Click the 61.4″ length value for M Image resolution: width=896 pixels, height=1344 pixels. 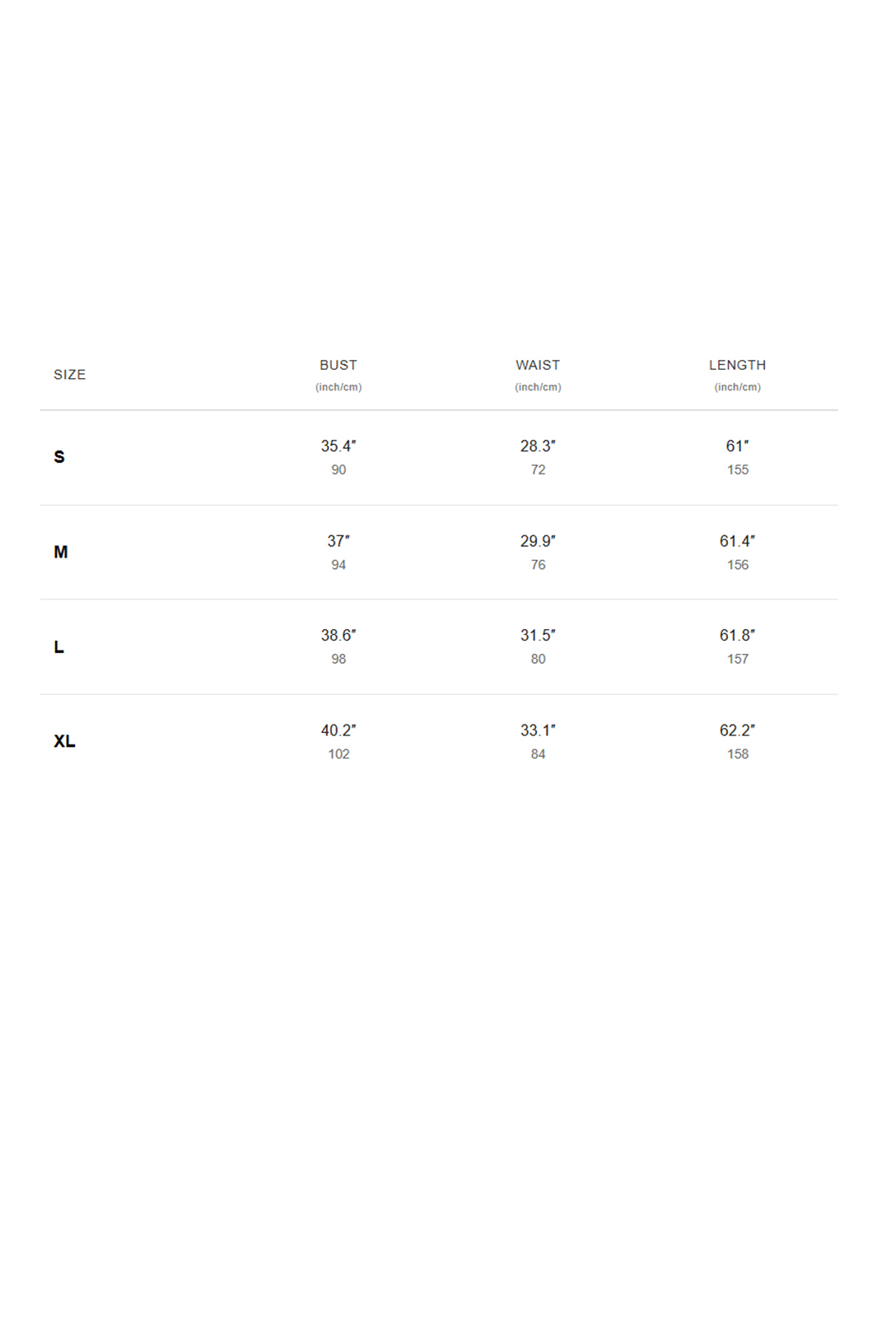(x=737, y=541)
